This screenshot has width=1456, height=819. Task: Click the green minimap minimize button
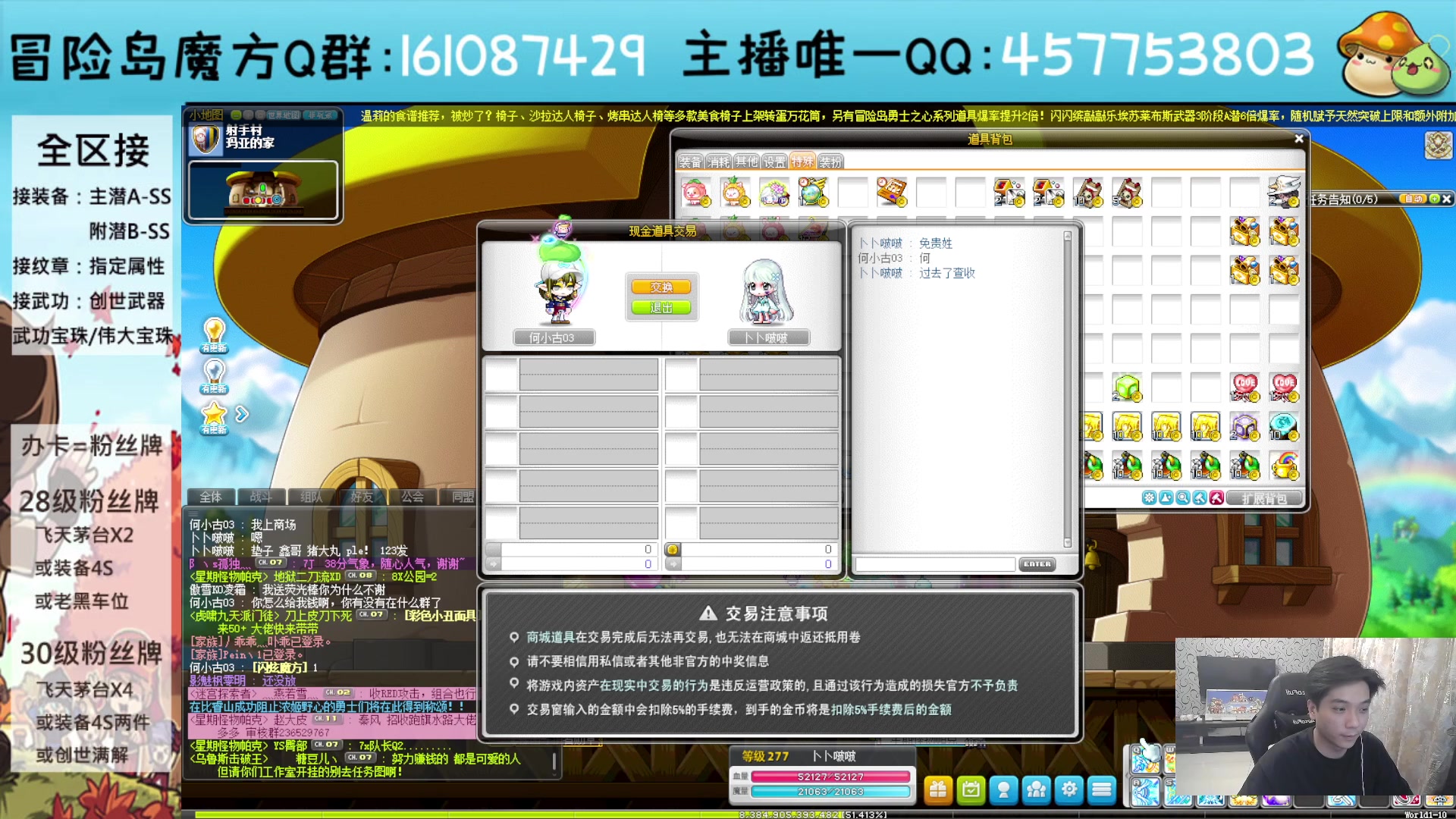(x=236, y=115)
